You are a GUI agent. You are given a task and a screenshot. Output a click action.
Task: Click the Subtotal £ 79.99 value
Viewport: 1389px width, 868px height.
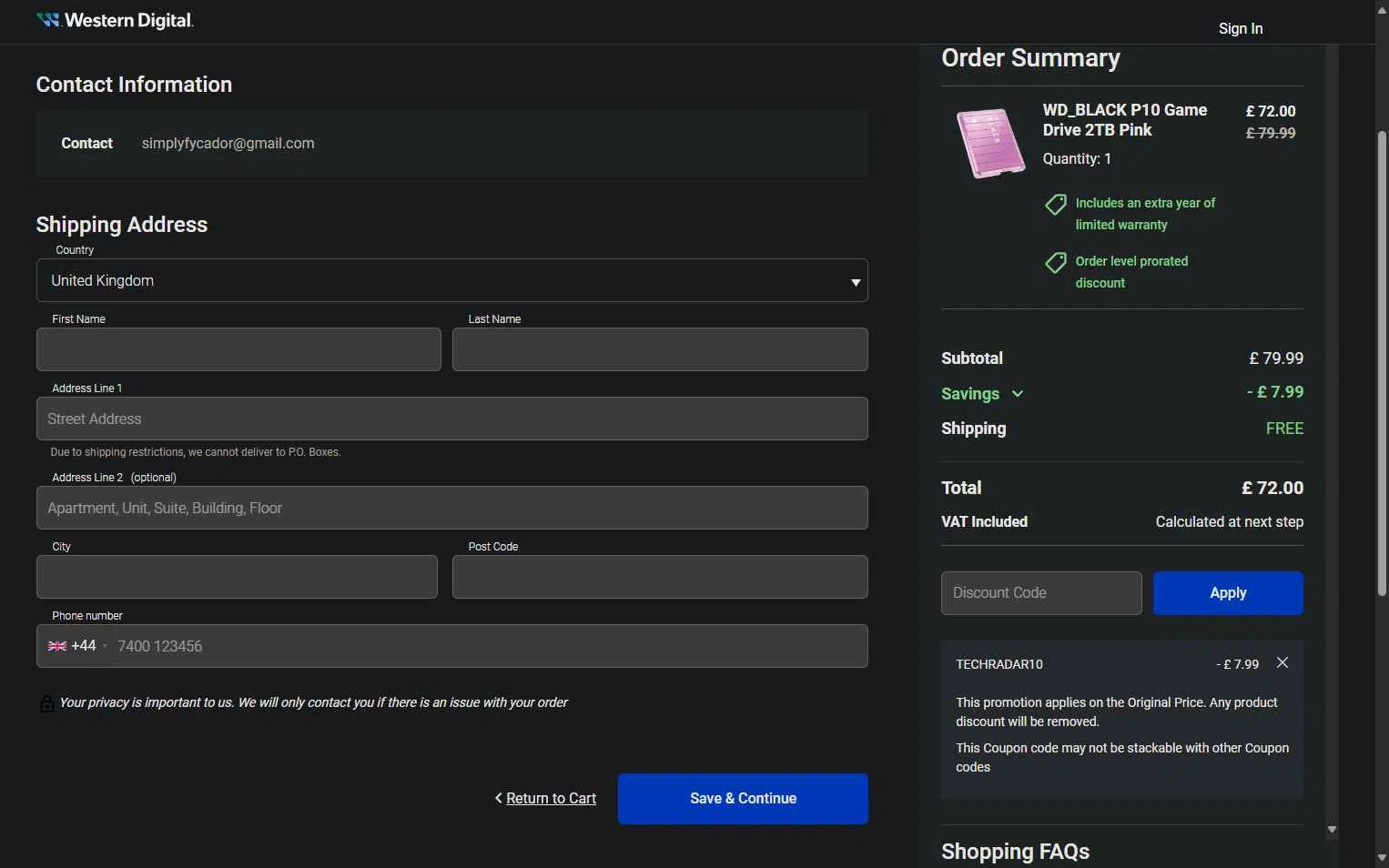point(1276,358)
